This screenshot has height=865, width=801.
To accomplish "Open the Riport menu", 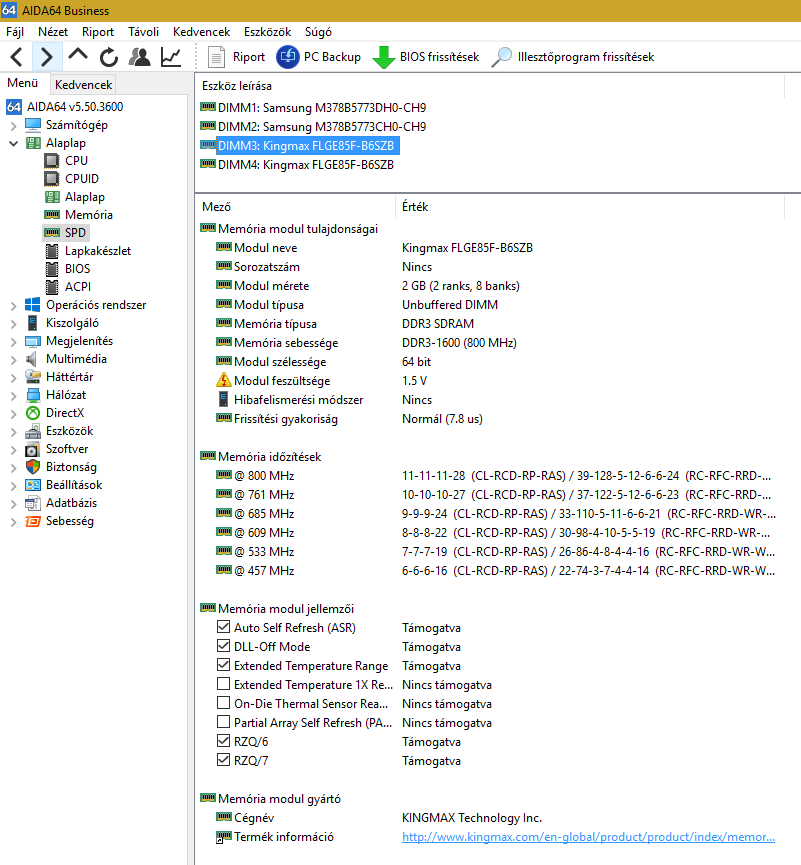I will pyautogui.click(x=98, y=32).
